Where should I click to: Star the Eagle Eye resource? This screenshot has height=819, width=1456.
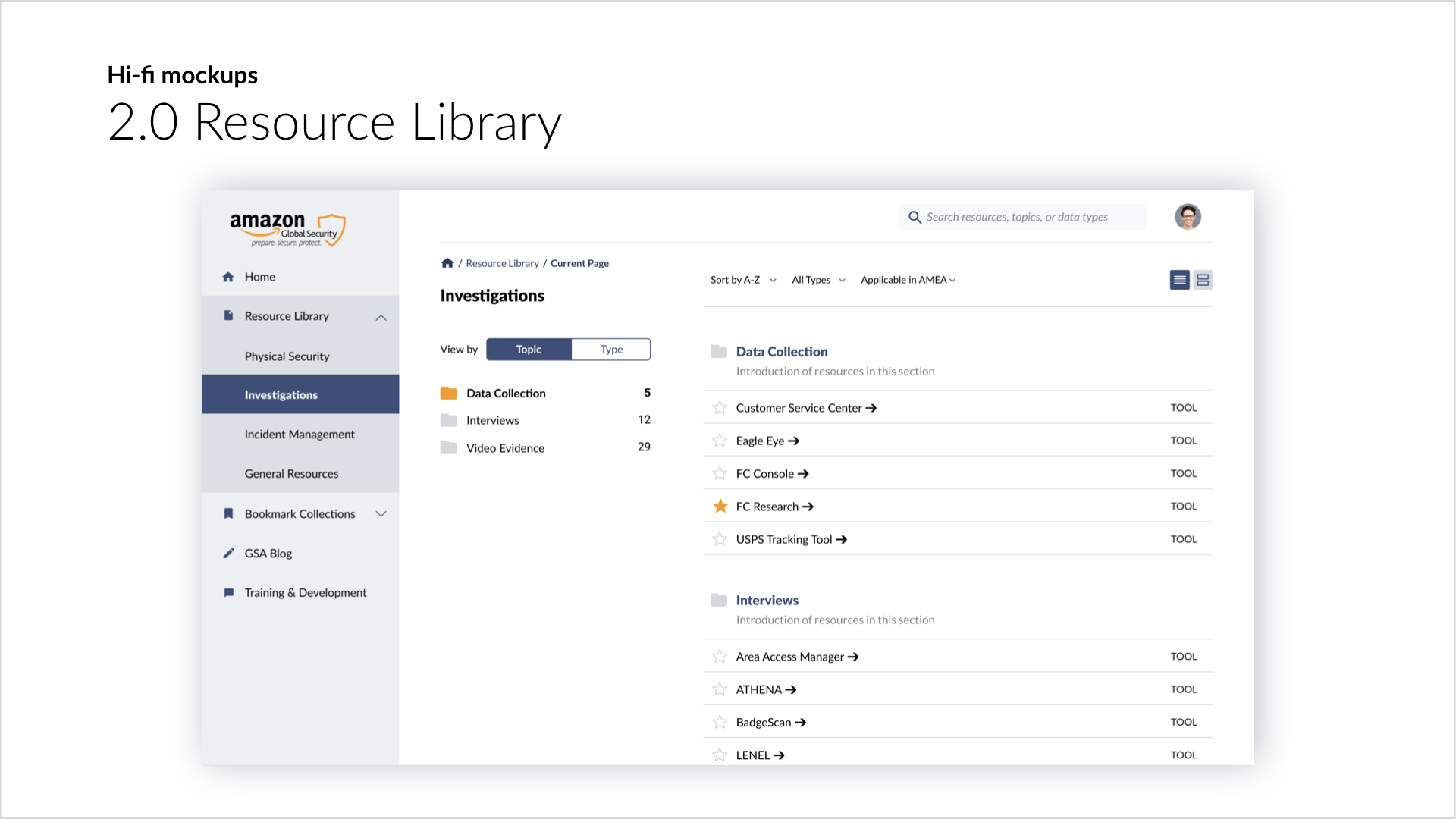tap(720, 441)
